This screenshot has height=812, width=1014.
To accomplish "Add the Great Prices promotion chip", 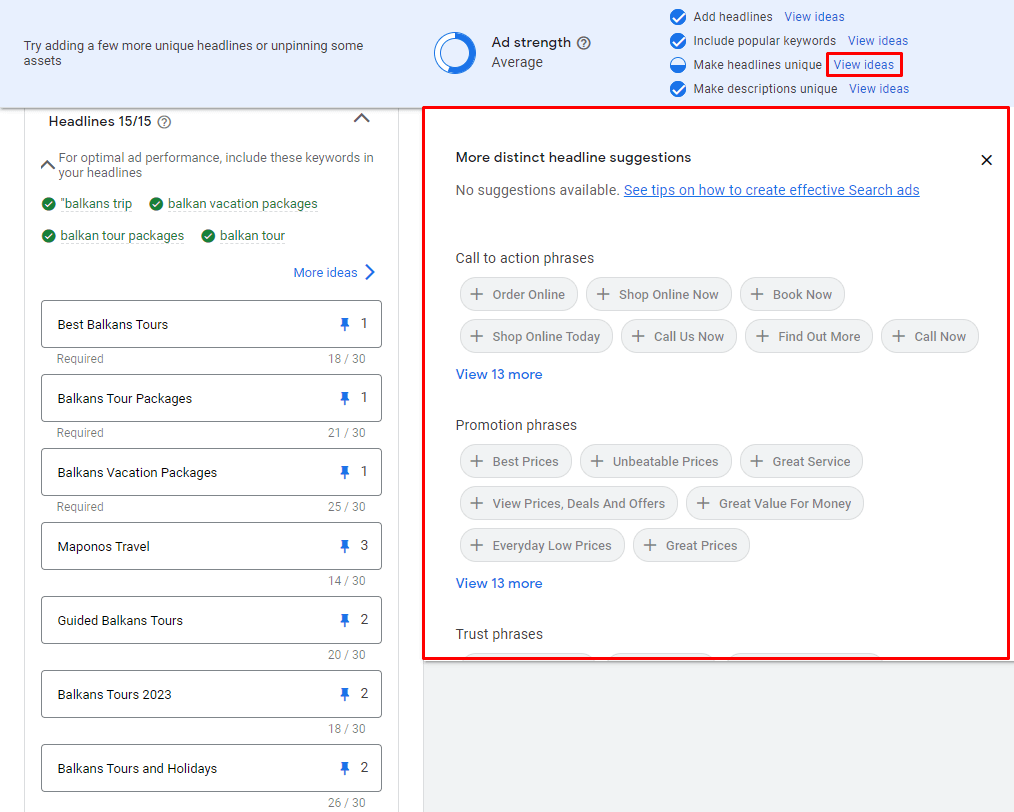I will (691, 545).
